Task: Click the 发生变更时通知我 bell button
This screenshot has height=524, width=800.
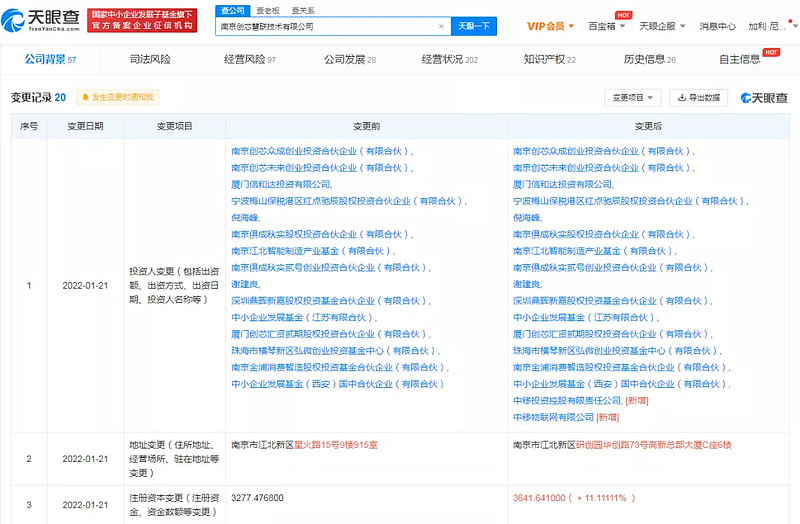Action: tap(118, 97)
